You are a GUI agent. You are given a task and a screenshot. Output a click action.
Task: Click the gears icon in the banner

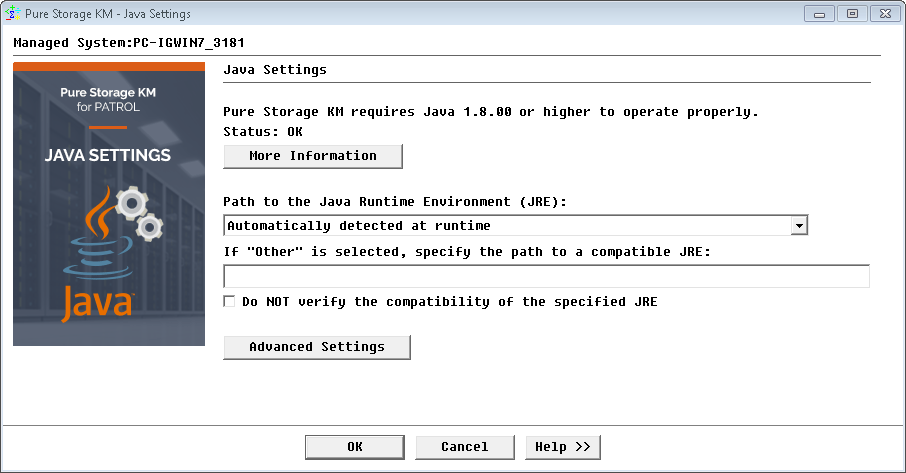(140, 212)
